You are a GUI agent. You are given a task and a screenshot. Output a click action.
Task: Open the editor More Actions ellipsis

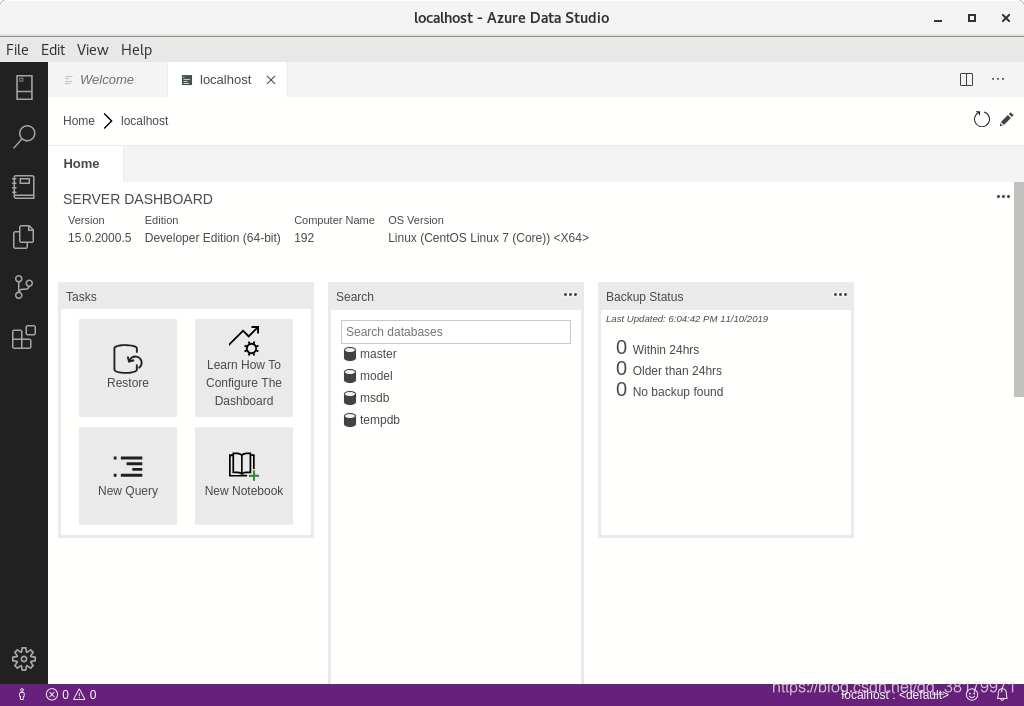pyautogui.click(x=998, y=80)
